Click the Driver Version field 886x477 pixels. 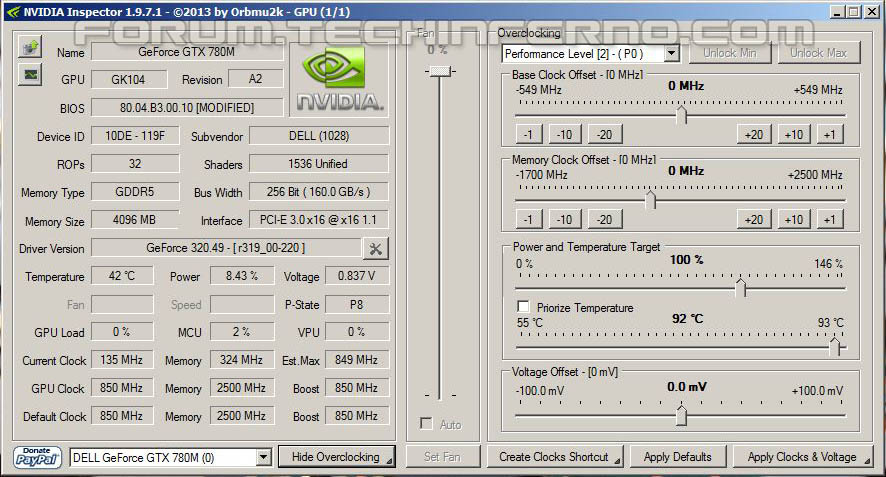pos(225,248)
